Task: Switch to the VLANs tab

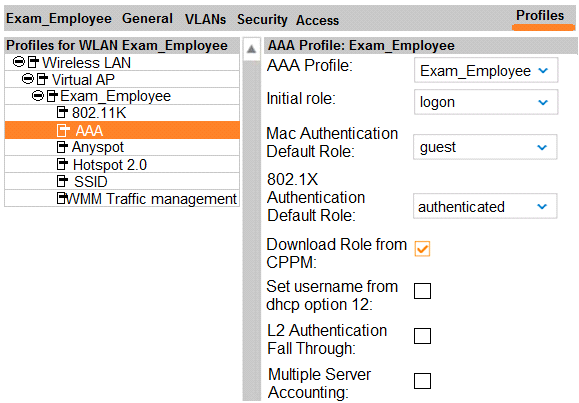Action: 205,19
